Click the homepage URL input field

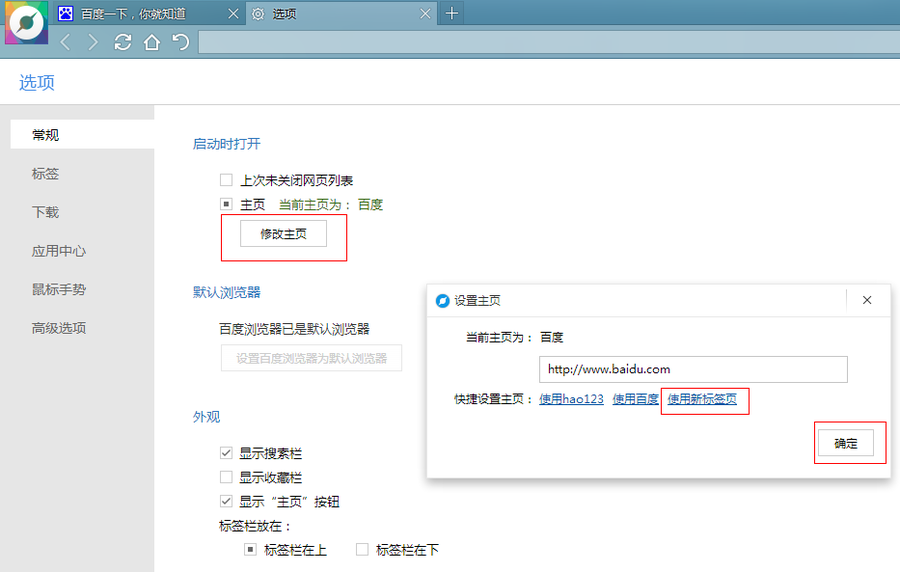[693, 369]
